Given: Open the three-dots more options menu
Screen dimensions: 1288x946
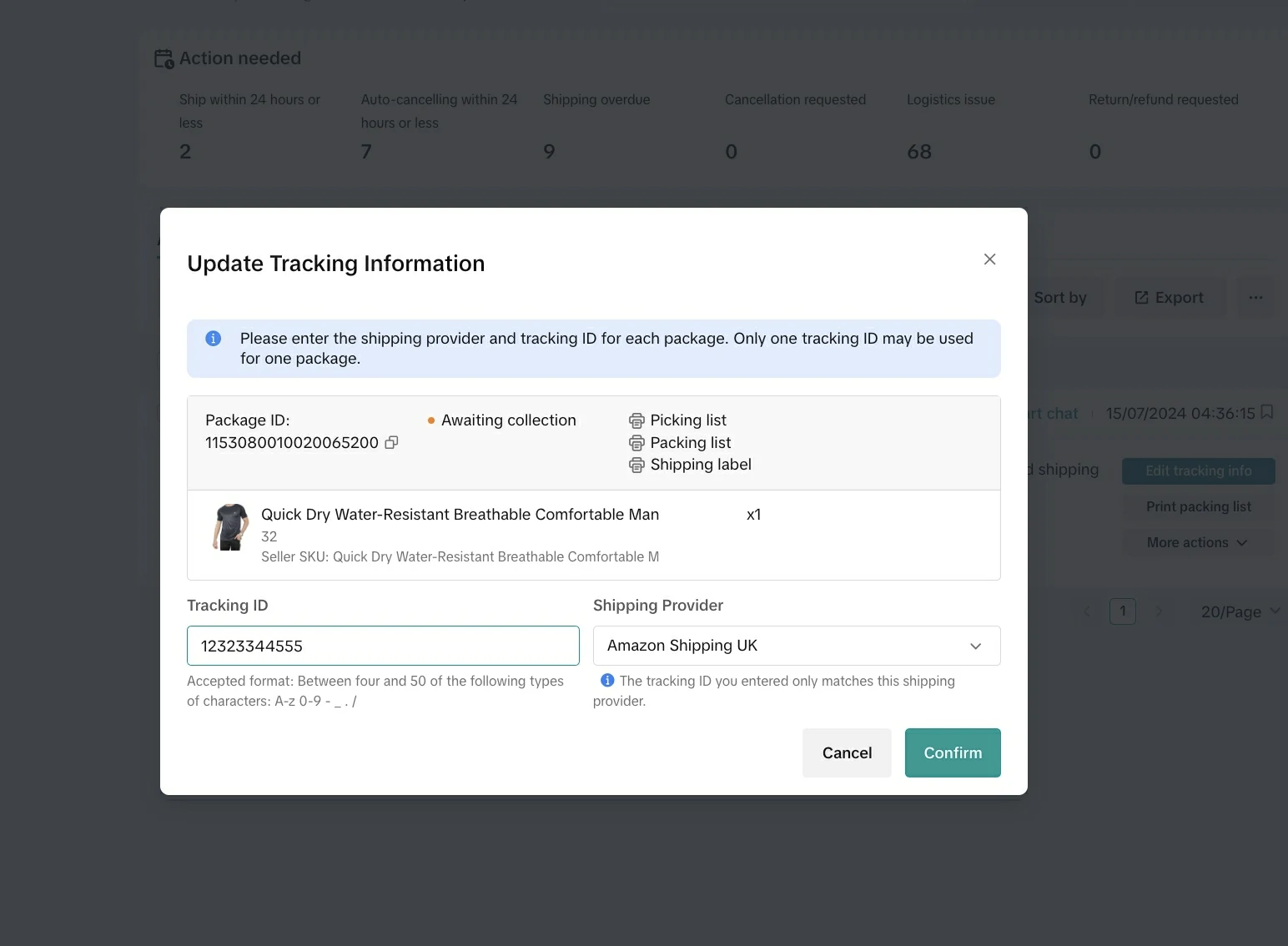Looking at the screenshot, I should click(x=1255, y=298).
